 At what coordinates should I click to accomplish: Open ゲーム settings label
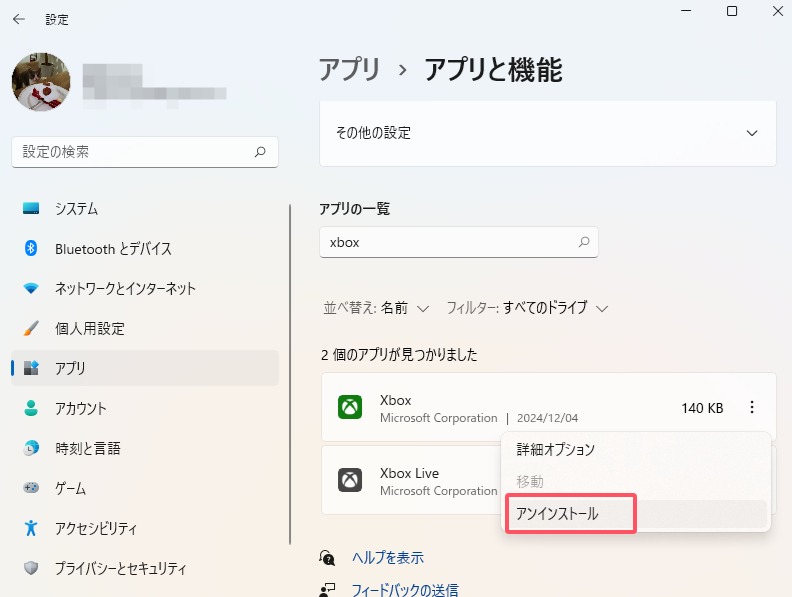70,488
